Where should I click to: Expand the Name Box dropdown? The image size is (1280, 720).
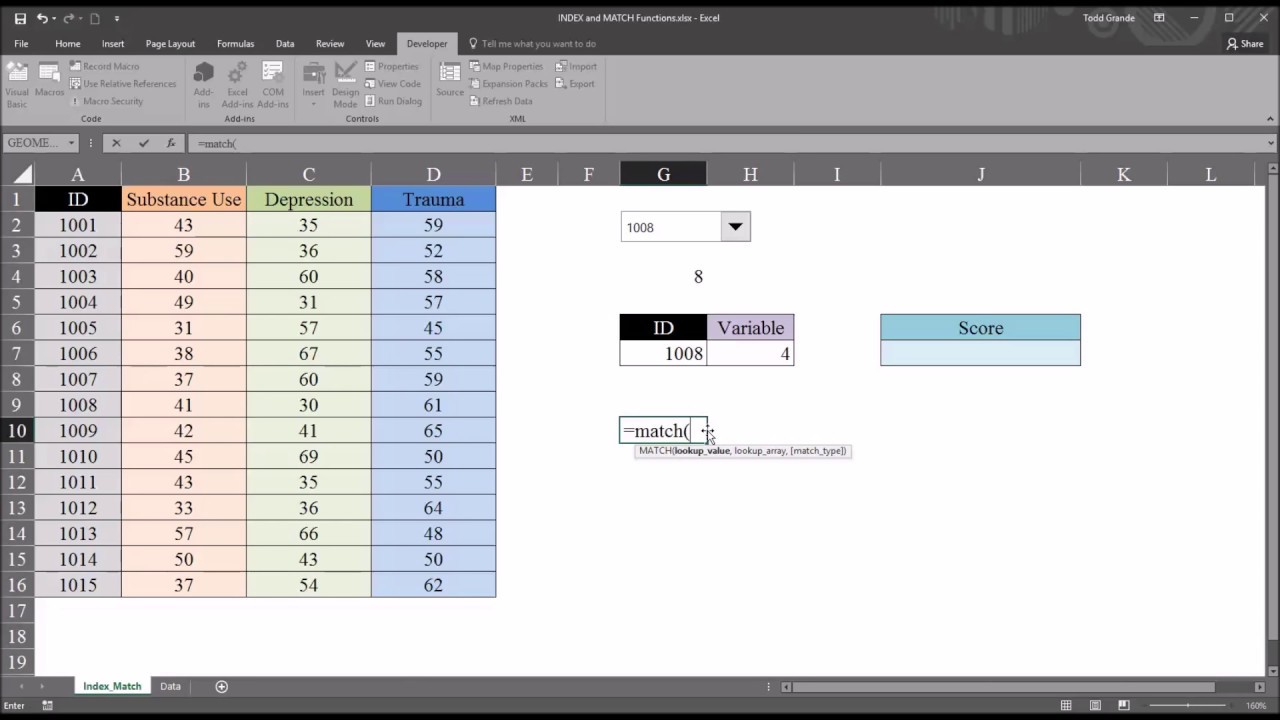(x=71, y=143)
